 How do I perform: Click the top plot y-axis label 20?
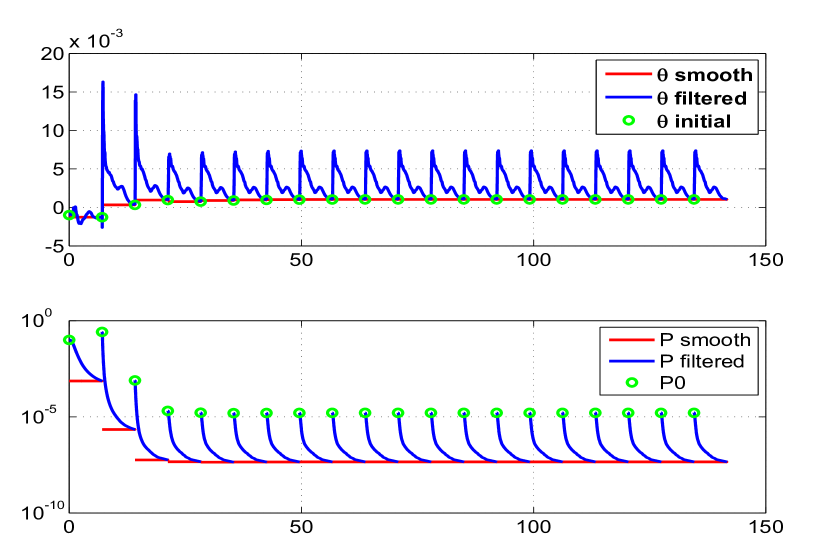point(52,54)
